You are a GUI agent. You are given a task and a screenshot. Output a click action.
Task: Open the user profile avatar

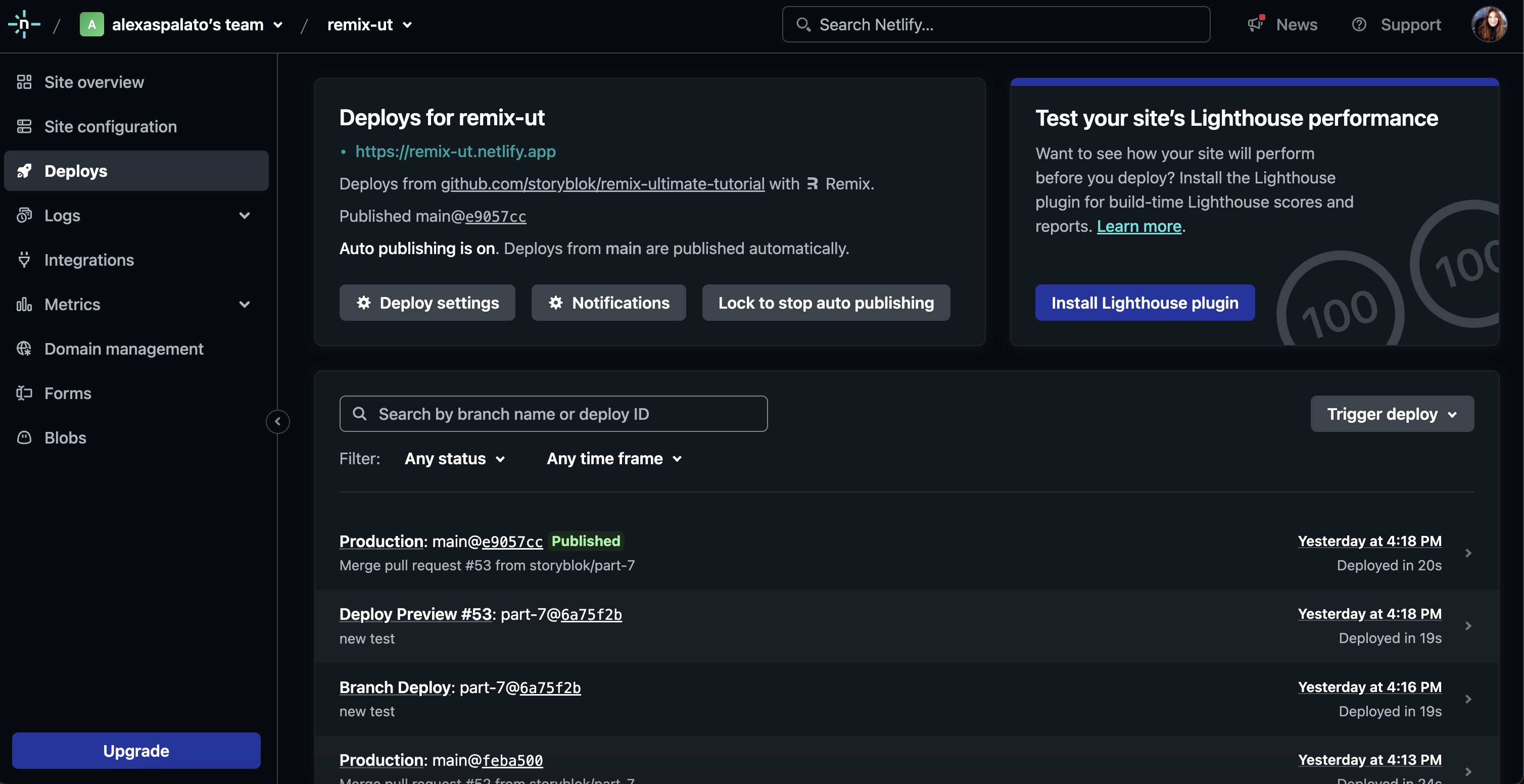tap(1489, 24)
